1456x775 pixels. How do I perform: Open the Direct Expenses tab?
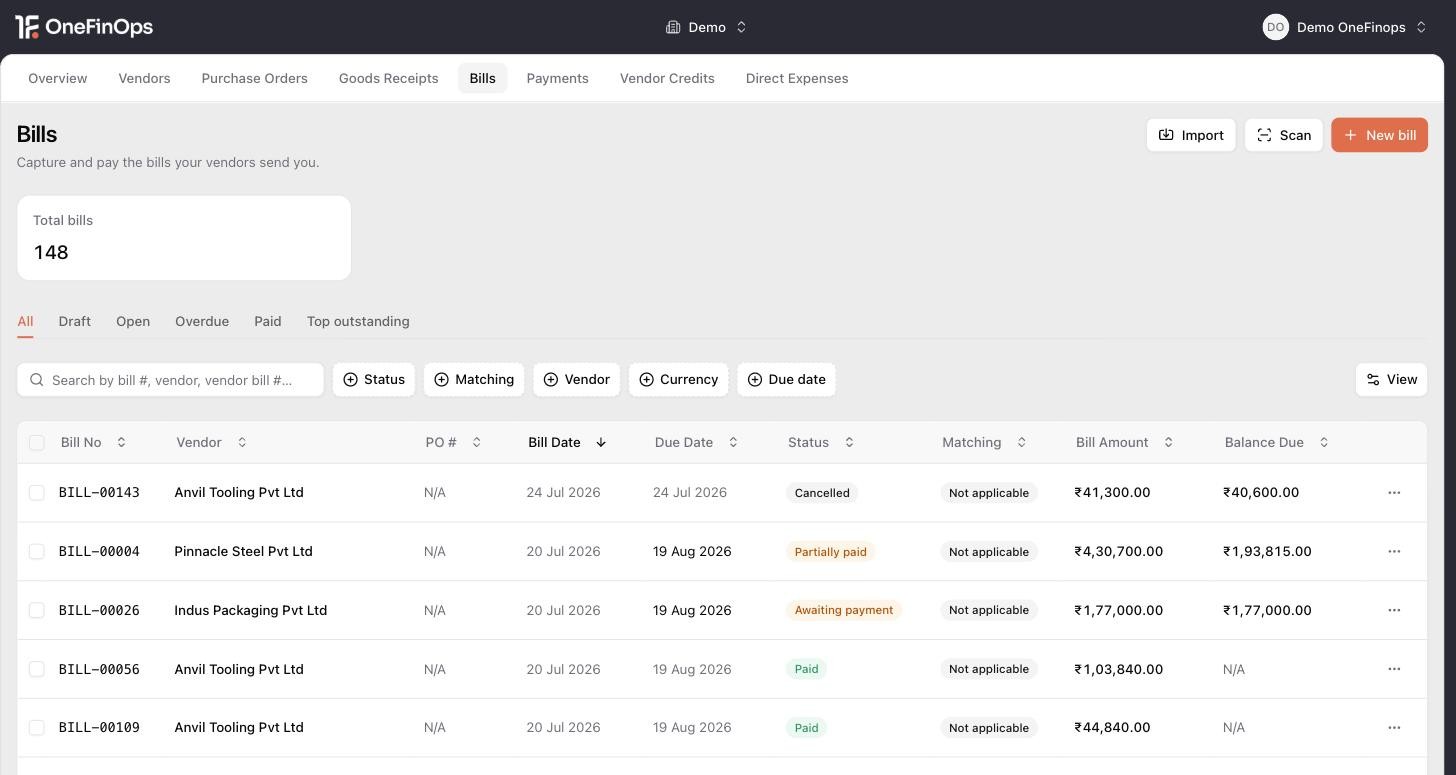[797, 78]
